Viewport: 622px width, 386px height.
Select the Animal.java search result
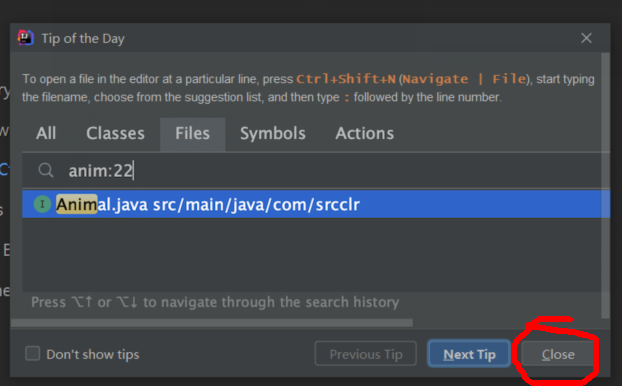tap(316, 204)
